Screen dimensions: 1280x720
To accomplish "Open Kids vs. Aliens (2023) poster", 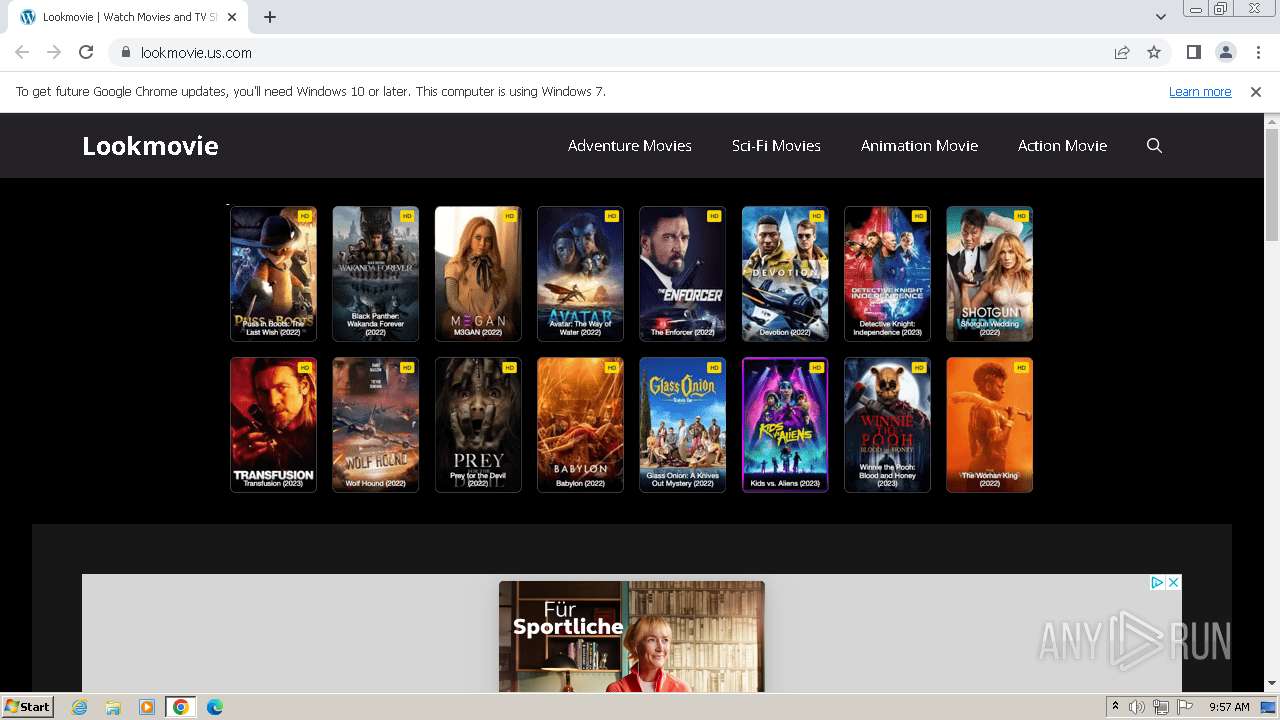I will click(x=785, y=425).
